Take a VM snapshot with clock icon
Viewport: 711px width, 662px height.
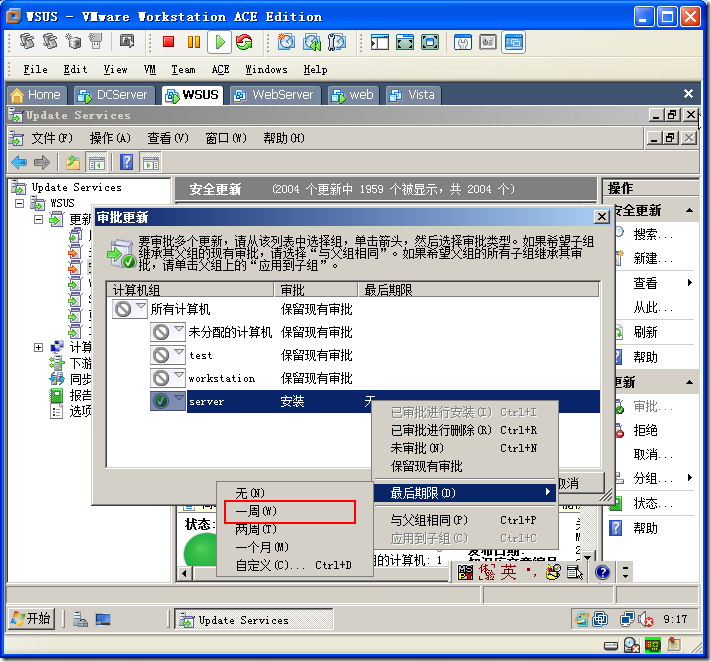(286, 42)
